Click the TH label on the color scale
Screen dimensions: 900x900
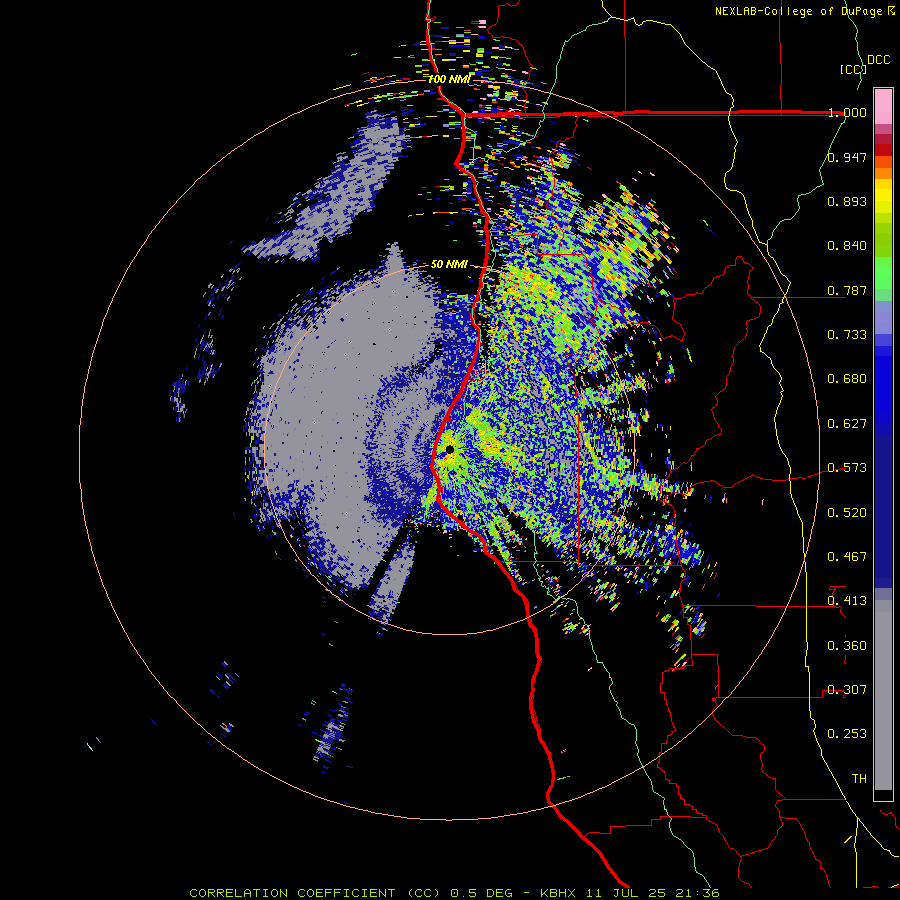tap(859, 779)
